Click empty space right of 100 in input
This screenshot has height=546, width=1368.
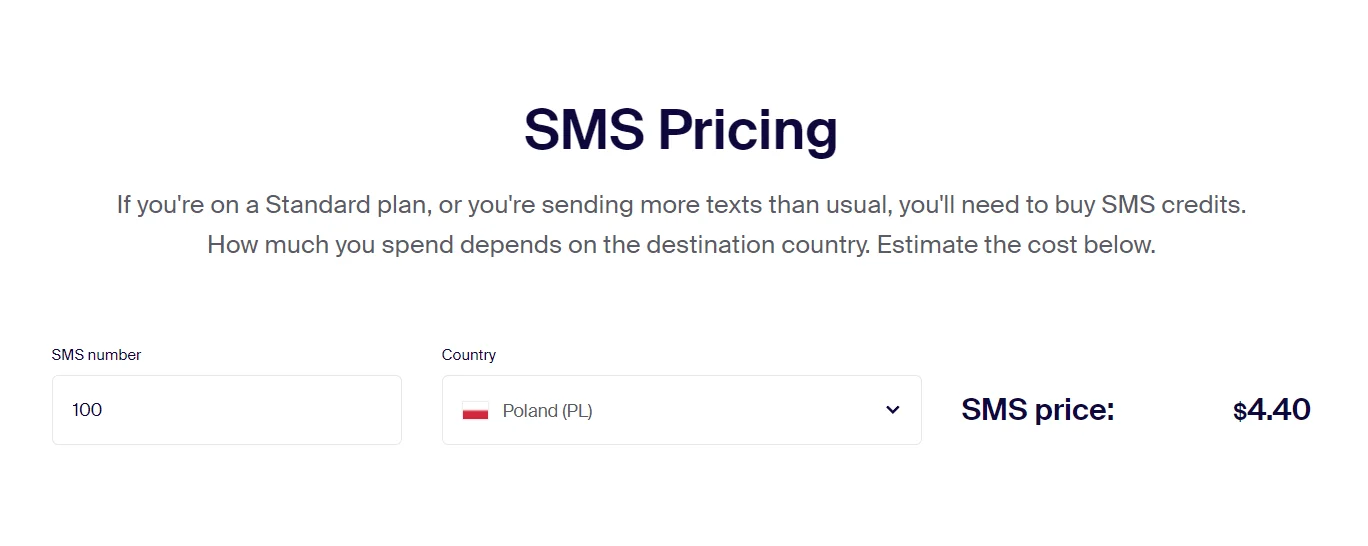click(x=250, y=410)
